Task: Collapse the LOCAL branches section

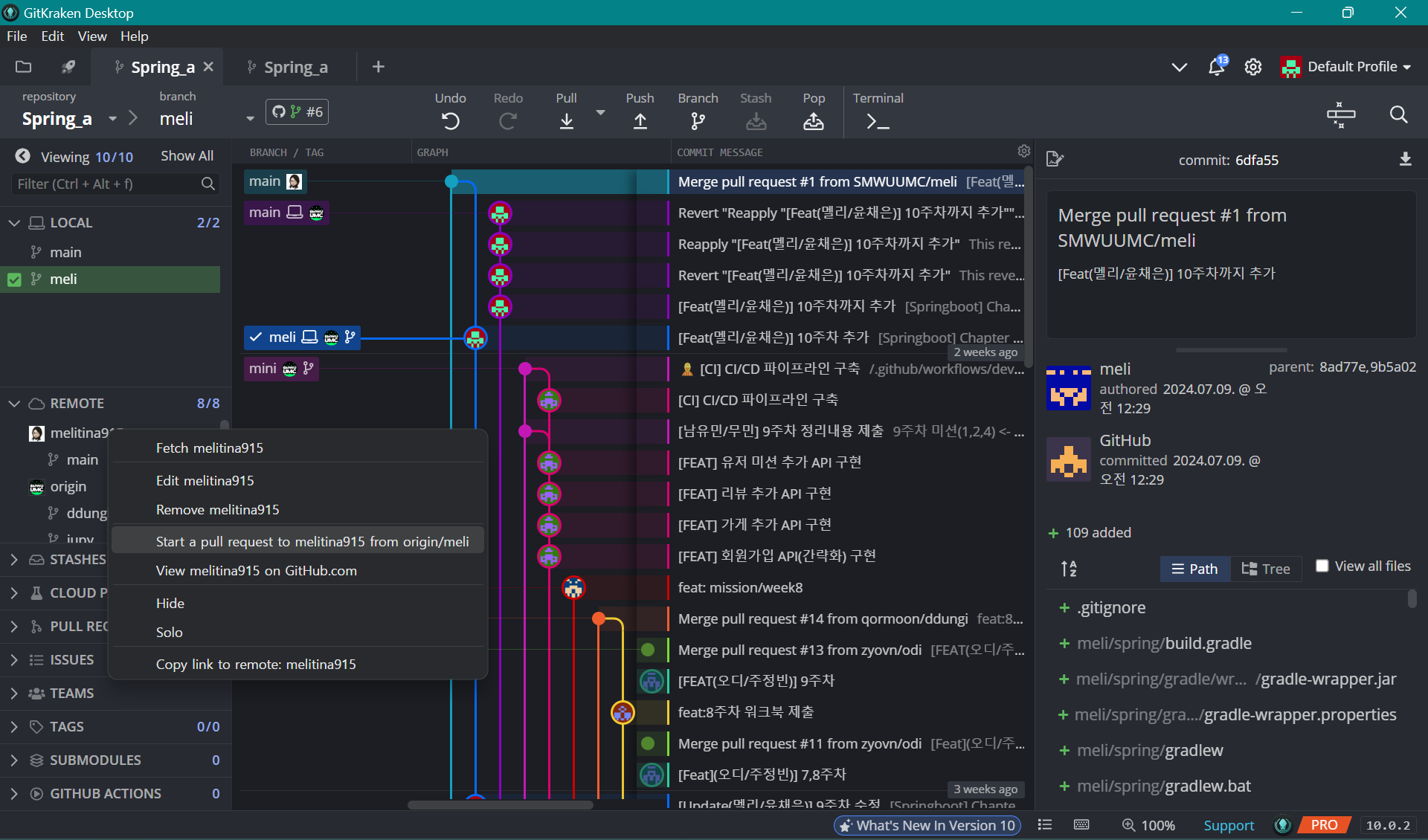Action: coord(14,222)
